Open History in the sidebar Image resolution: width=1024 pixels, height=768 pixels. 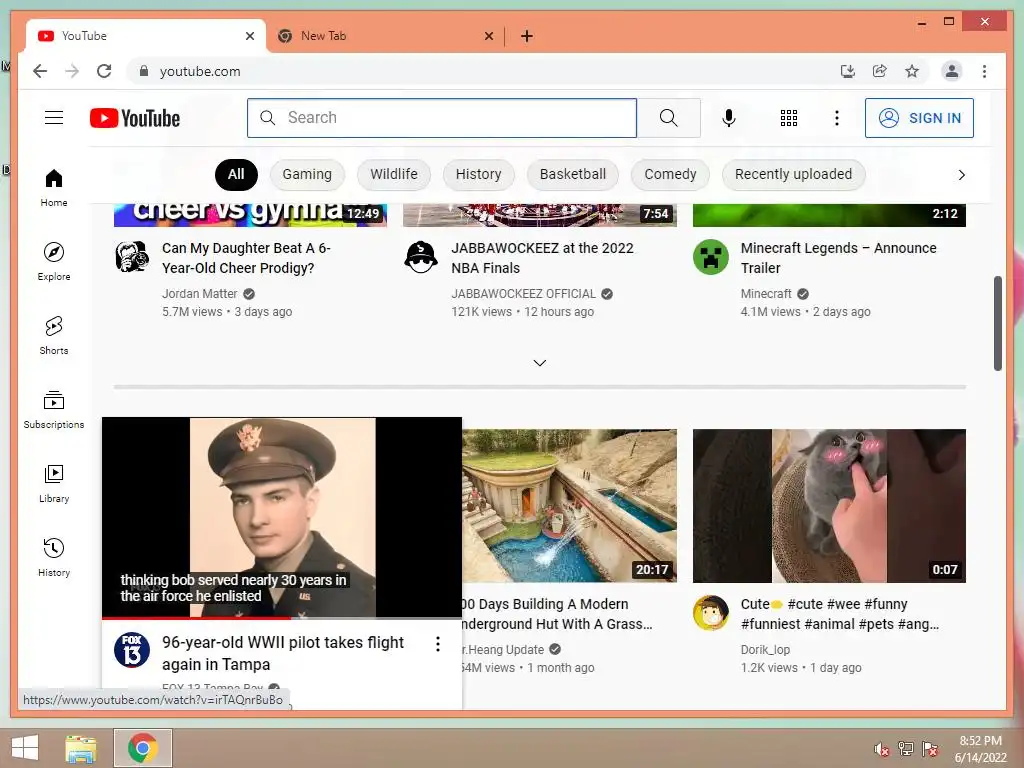tap(54, 557)
